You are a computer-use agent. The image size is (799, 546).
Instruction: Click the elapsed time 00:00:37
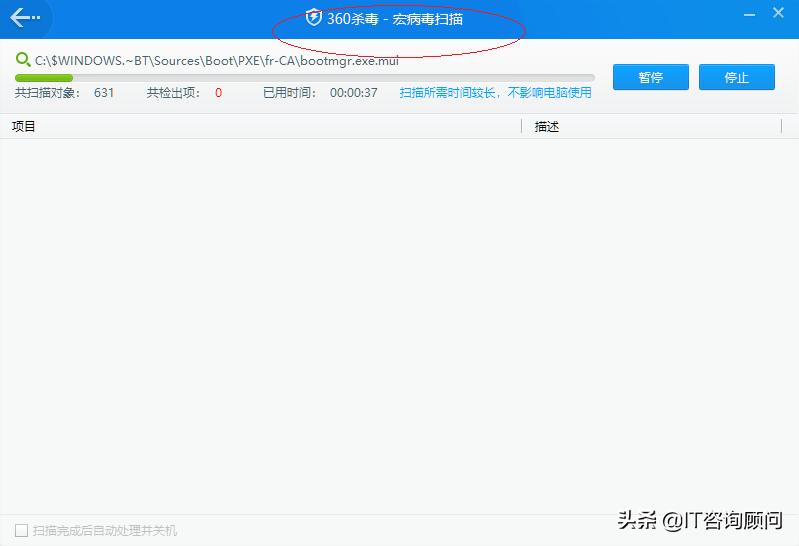(354, 93)
